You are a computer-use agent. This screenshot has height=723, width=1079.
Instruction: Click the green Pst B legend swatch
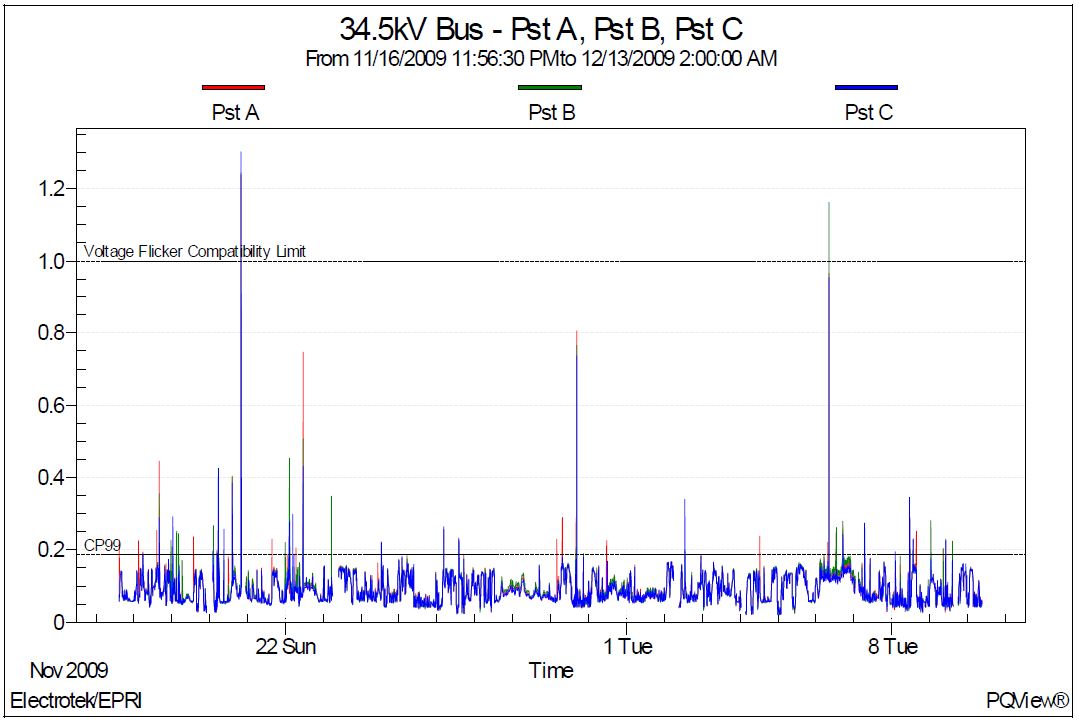(x=550, y=88)
